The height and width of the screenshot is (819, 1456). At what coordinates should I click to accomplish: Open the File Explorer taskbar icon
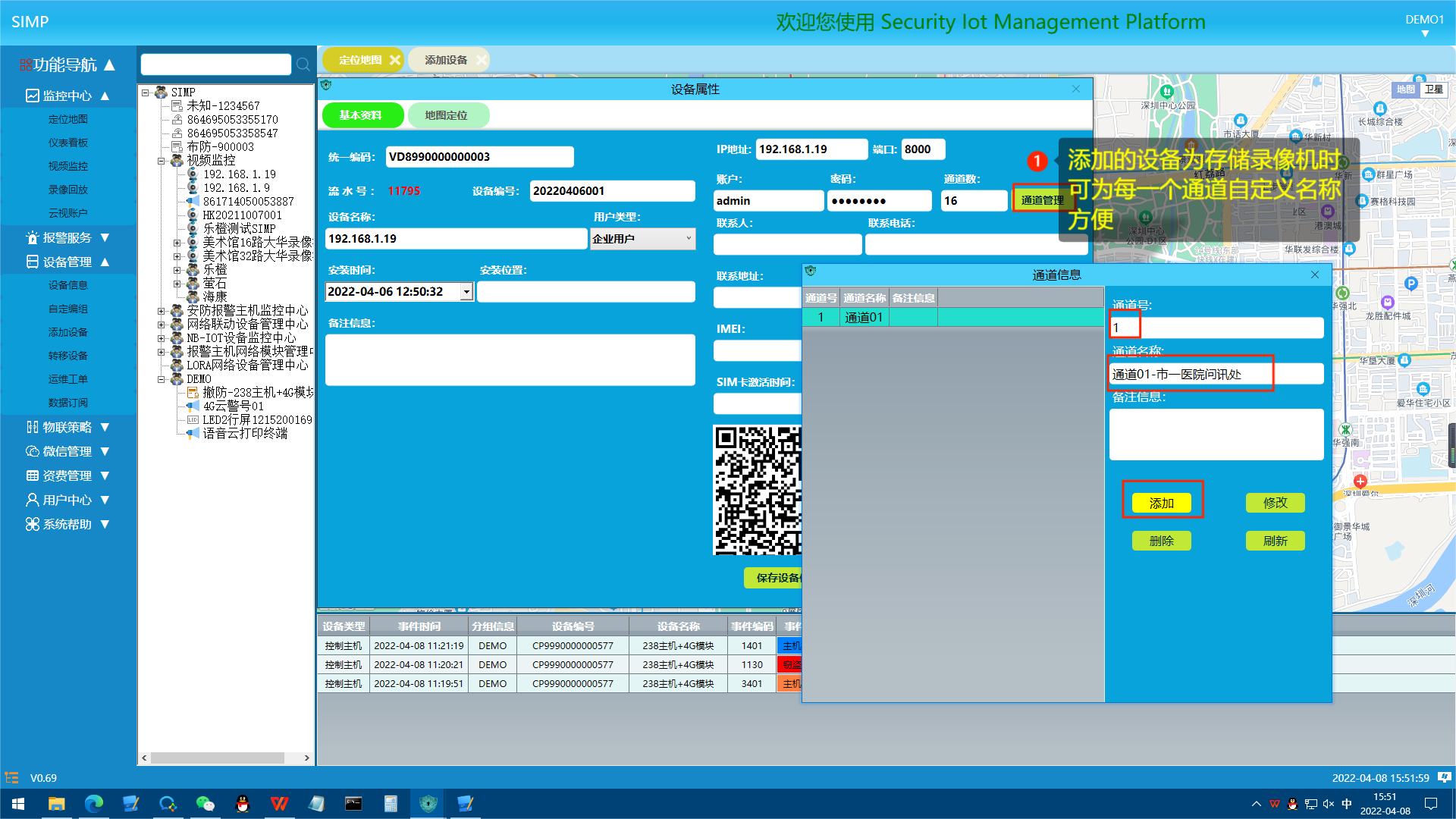tap(57, 804)
